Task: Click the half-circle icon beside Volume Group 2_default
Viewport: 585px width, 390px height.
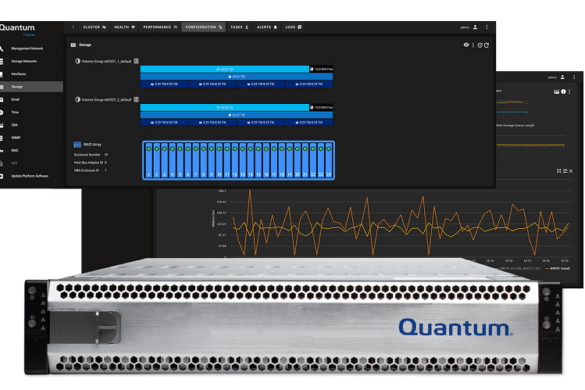Action: pyautogui.click(x=78, y=100)
